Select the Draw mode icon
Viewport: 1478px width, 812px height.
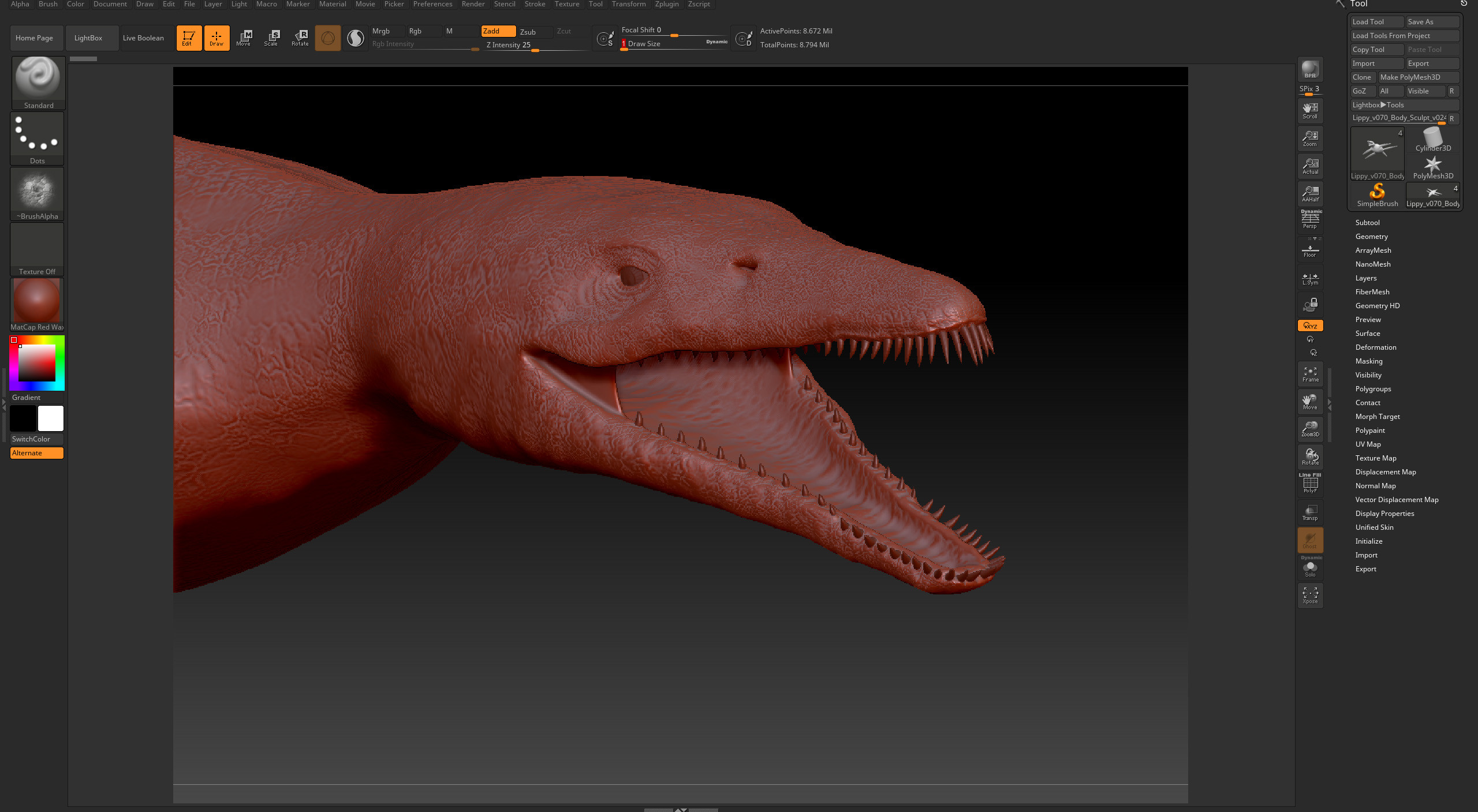click(217, 38)
